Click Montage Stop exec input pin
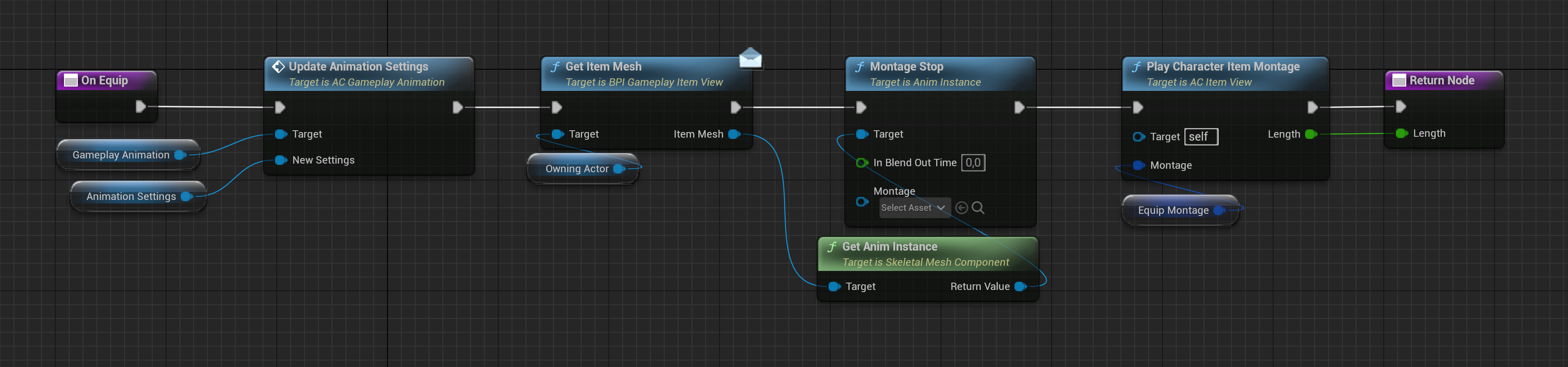Image resolution: width=1568 pixels, height=367 pixels. coord(861,107)
